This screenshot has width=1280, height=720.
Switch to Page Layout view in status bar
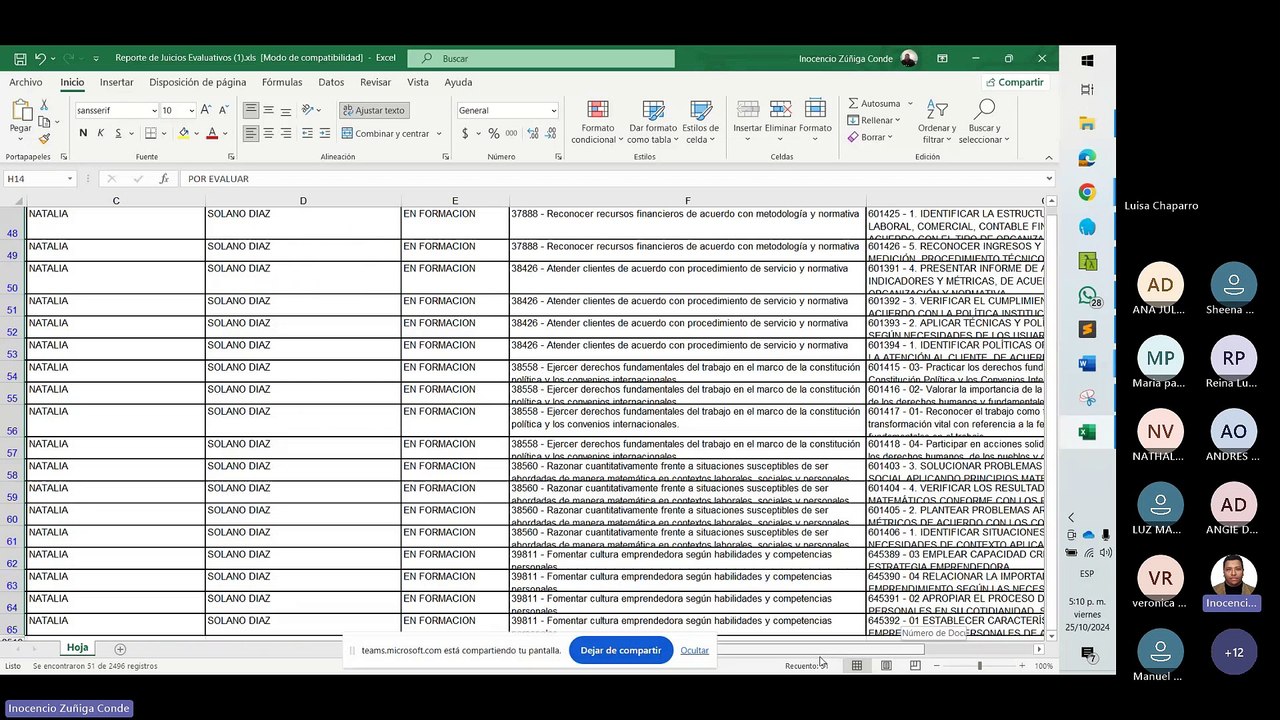point(886,666)
